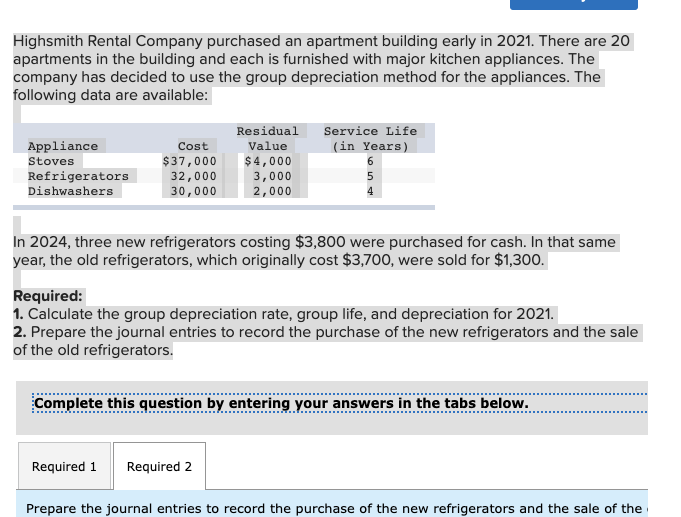Click the Dishwashers service life value 4
This screenshot has width=681, height=517.
370,191
